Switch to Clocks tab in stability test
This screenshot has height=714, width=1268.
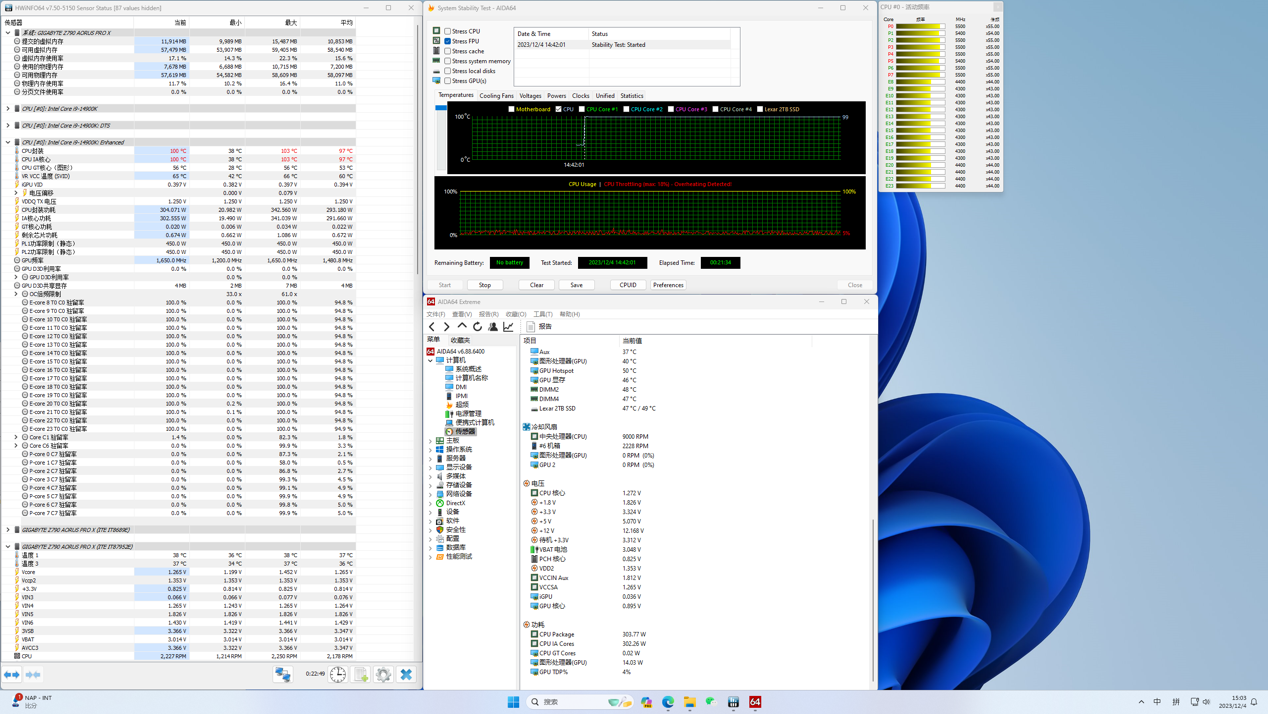pos(581,96)
